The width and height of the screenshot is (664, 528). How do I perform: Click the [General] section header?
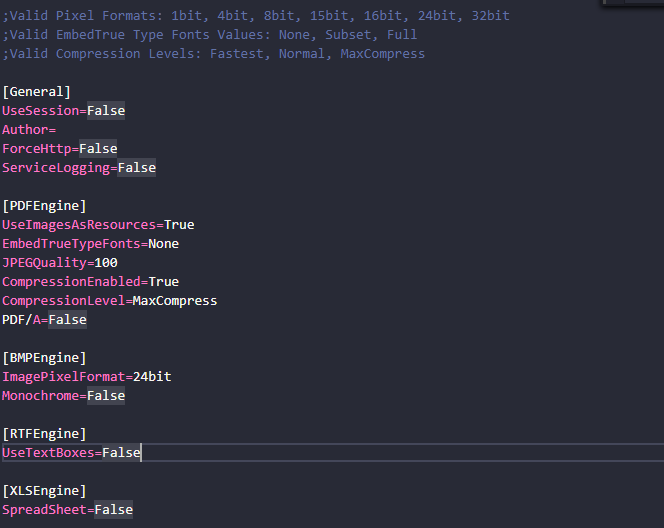click(x=36, y=92)
